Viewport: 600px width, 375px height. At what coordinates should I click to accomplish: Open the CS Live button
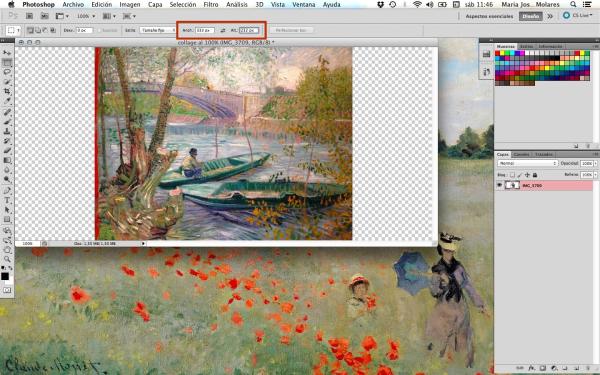coord(577,16)
